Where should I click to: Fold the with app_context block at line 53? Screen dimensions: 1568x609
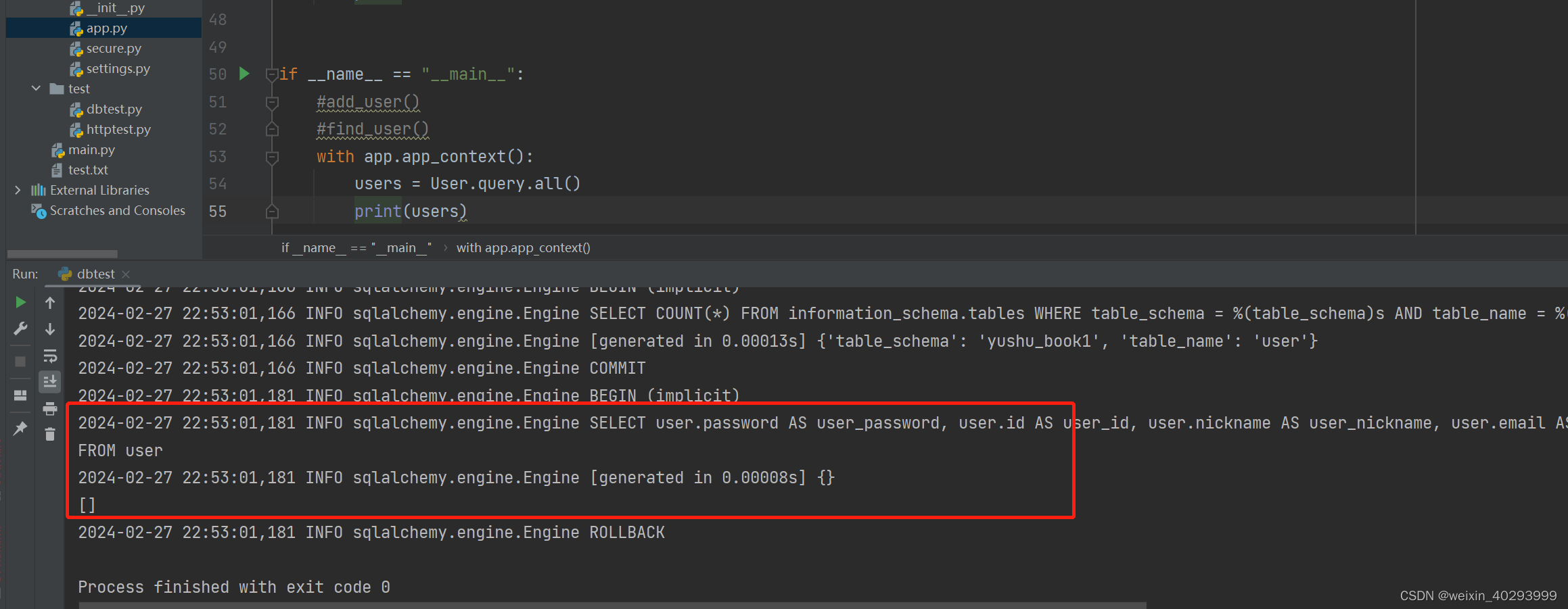(272, 157)
